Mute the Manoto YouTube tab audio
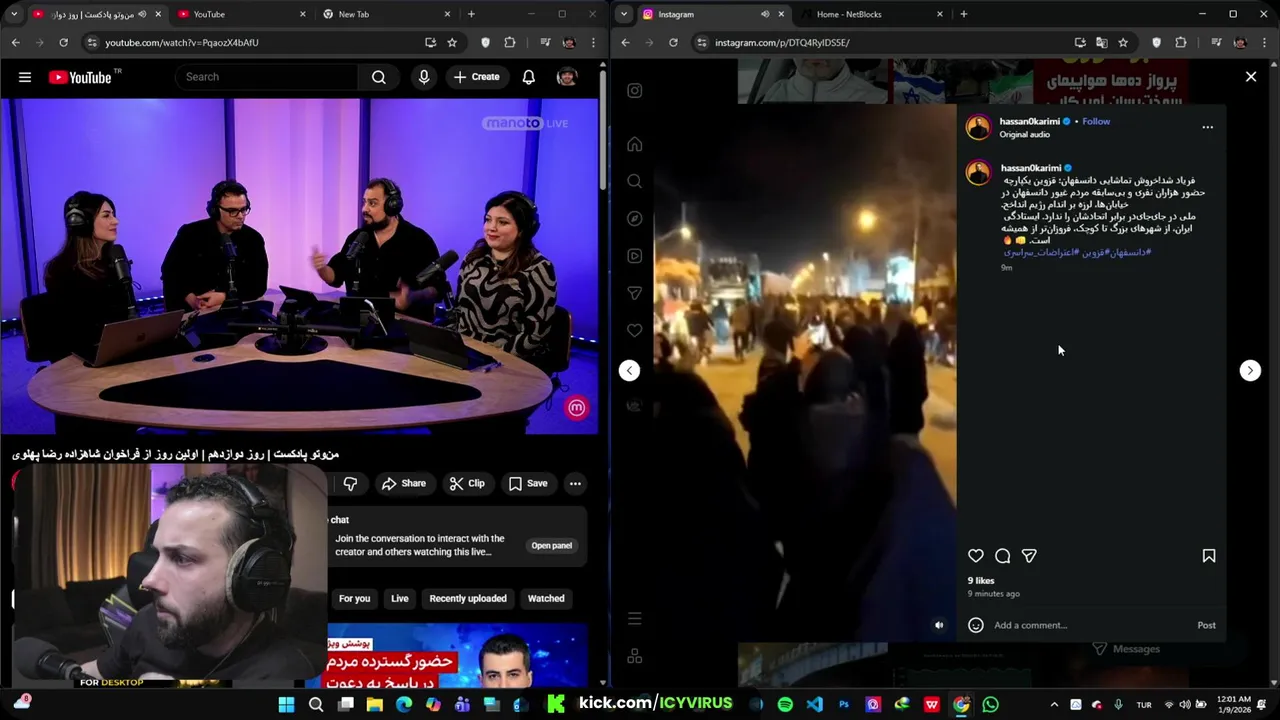Viewport: 1280px width, 720px height. click(143, 14)
